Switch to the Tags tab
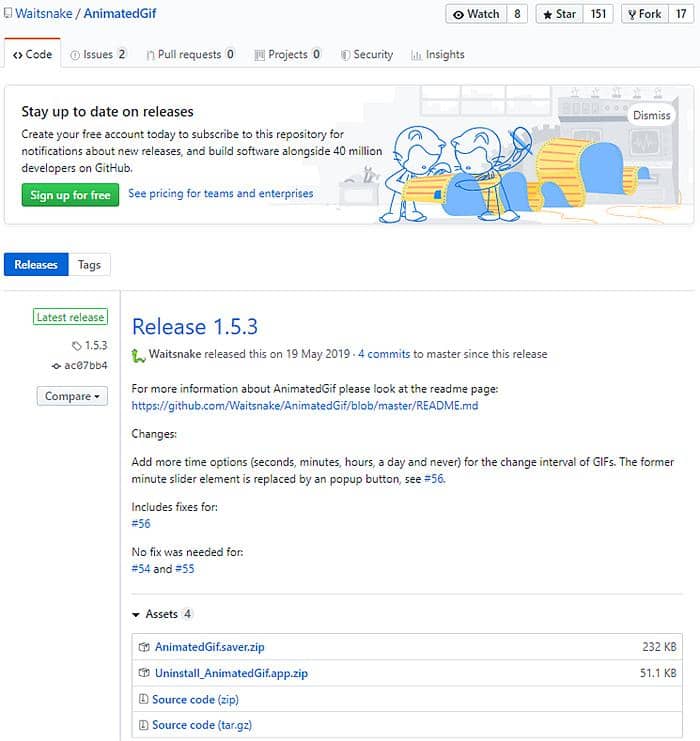 (x=89, y=265)
